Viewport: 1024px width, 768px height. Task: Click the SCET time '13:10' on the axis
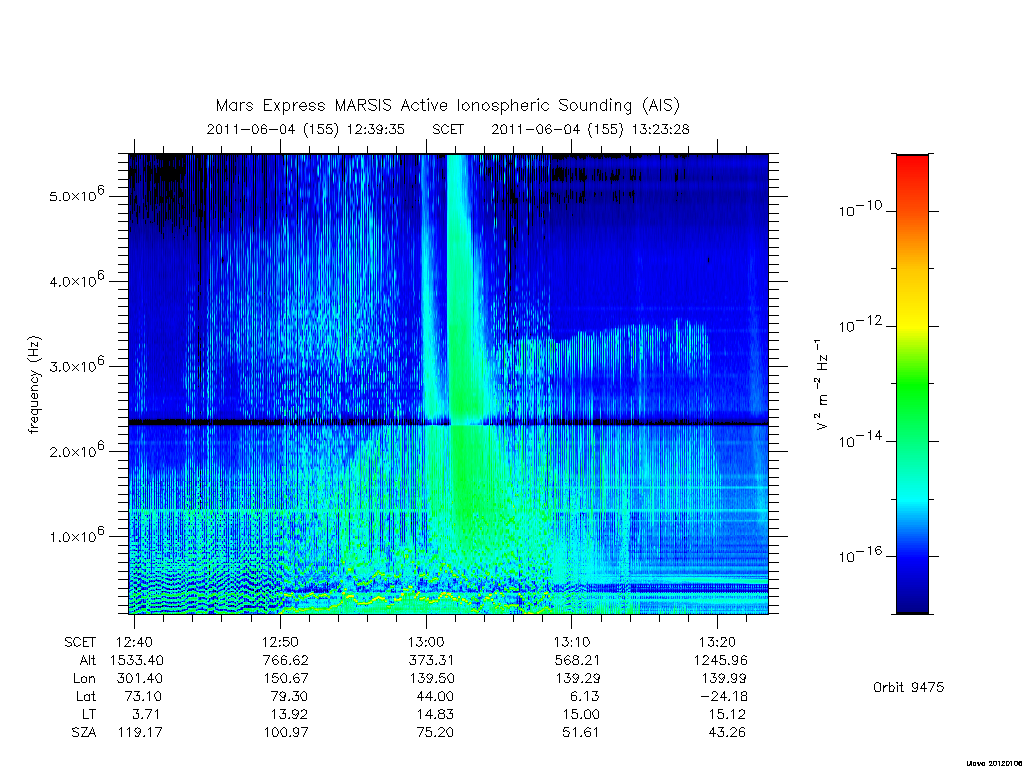click(571, 643)
